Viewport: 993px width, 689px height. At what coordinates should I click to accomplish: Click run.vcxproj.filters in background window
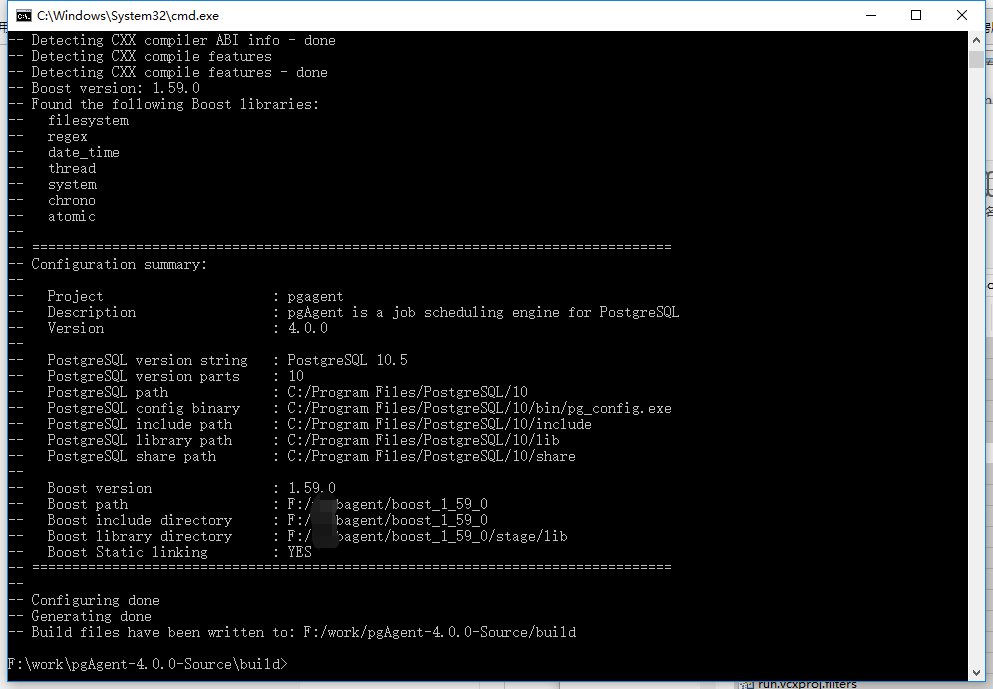807,685
